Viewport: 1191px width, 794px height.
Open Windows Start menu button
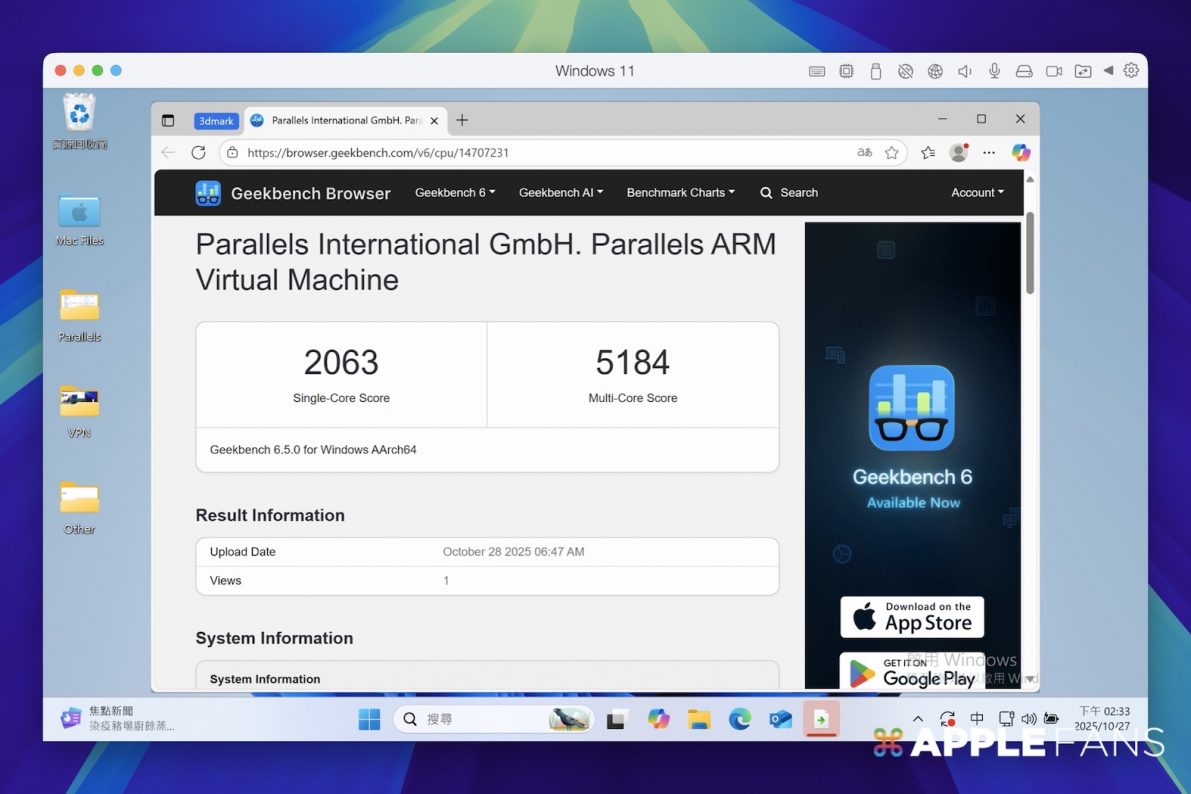pyautogui.click(x=369, y=719)
